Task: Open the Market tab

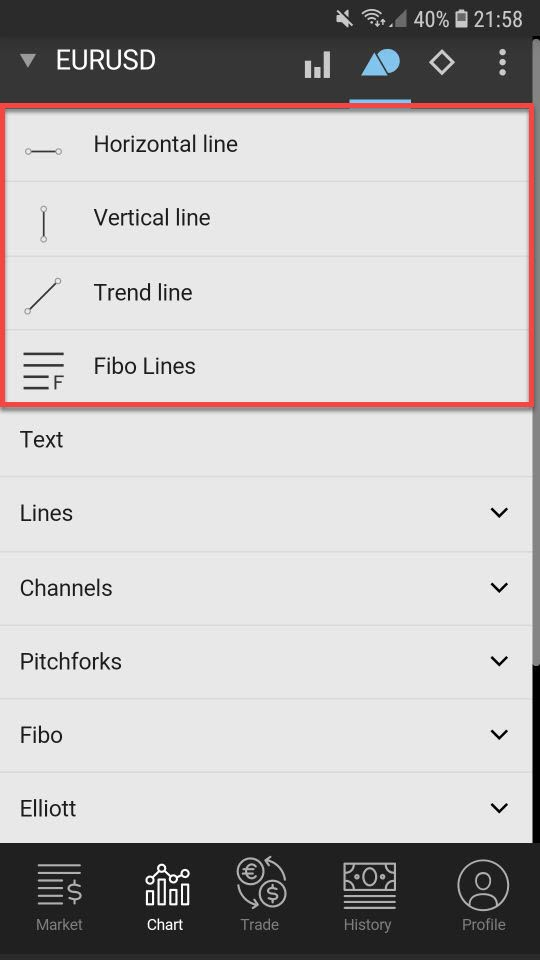Action: click(x=59, y=897)
